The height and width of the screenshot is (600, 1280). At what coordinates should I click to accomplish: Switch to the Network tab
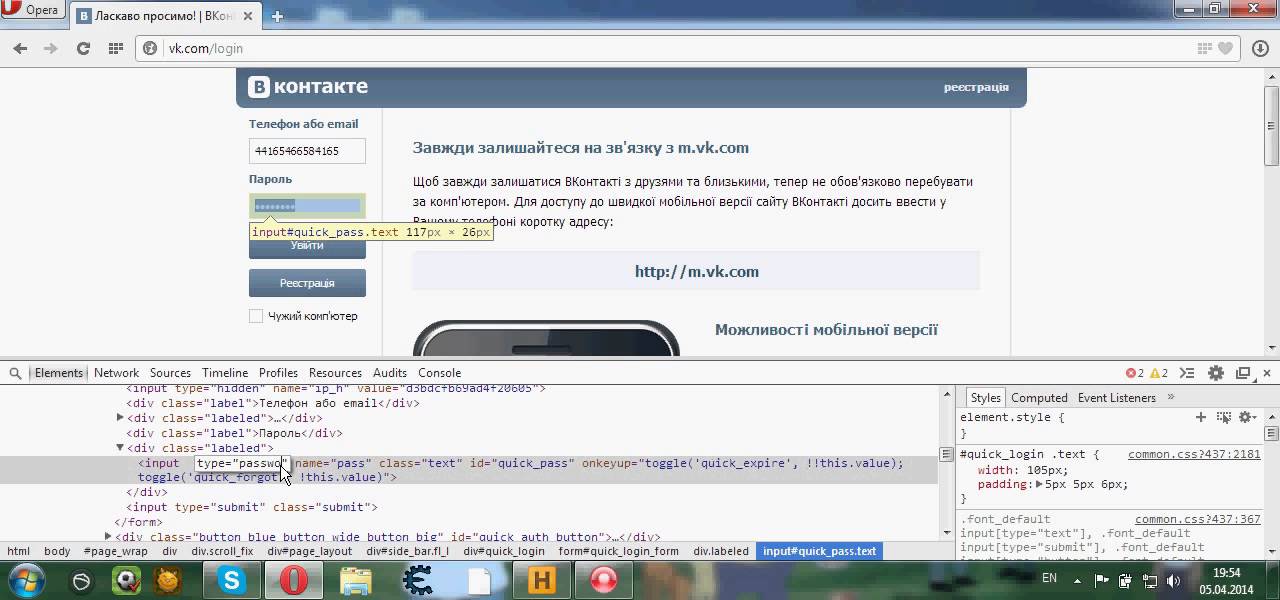coord(116,373)
